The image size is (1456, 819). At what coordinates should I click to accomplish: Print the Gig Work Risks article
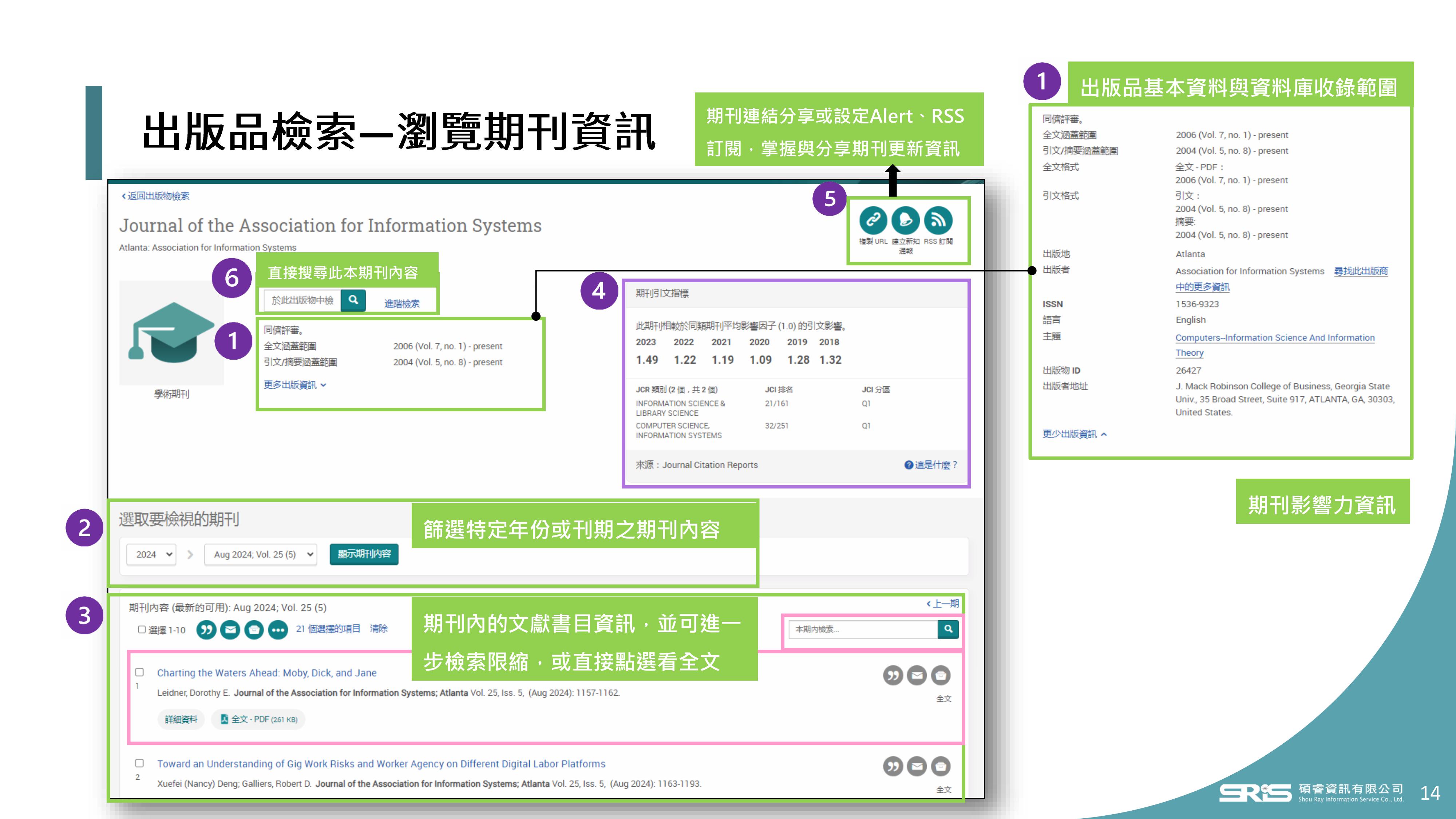(941, 767)
